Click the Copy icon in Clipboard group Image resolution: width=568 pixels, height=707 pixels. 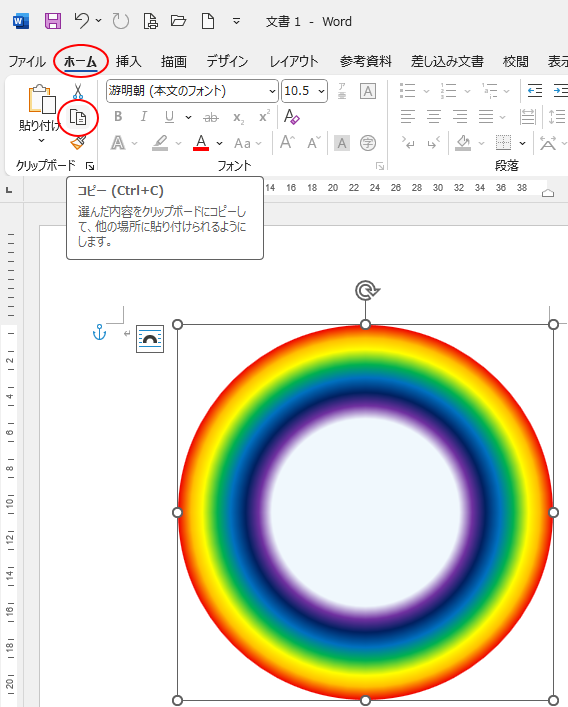pos(78,118)
